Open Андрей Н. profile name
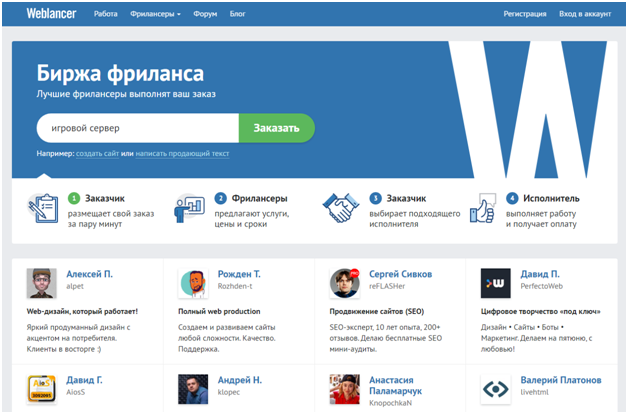 pos(240,380)
